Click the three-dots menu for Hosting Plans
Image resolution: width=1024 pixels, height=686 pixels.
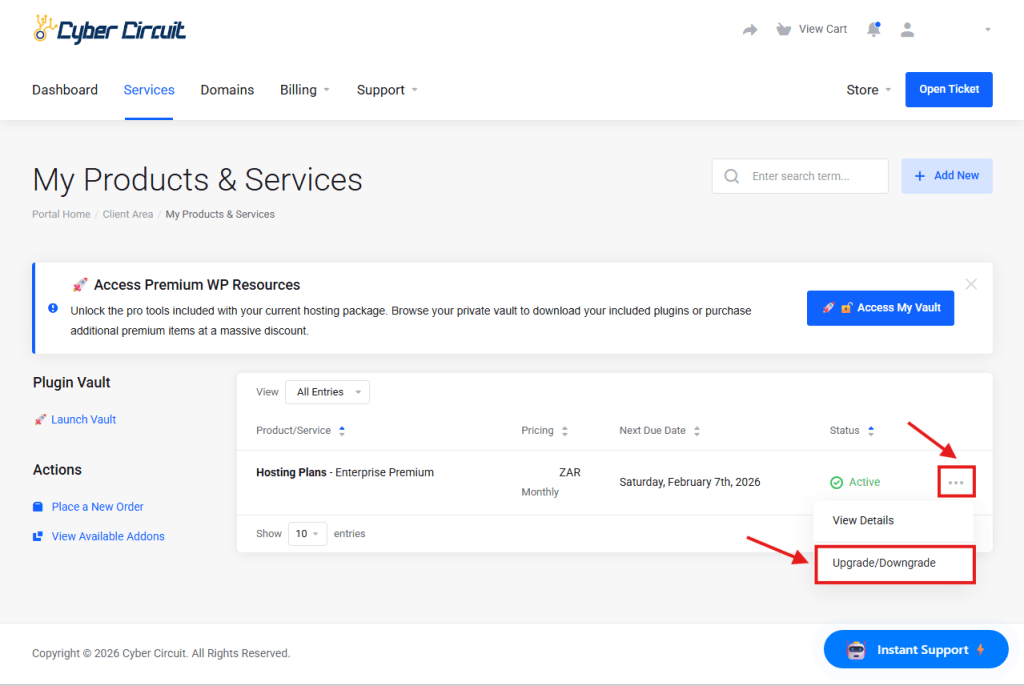point(956,482)
